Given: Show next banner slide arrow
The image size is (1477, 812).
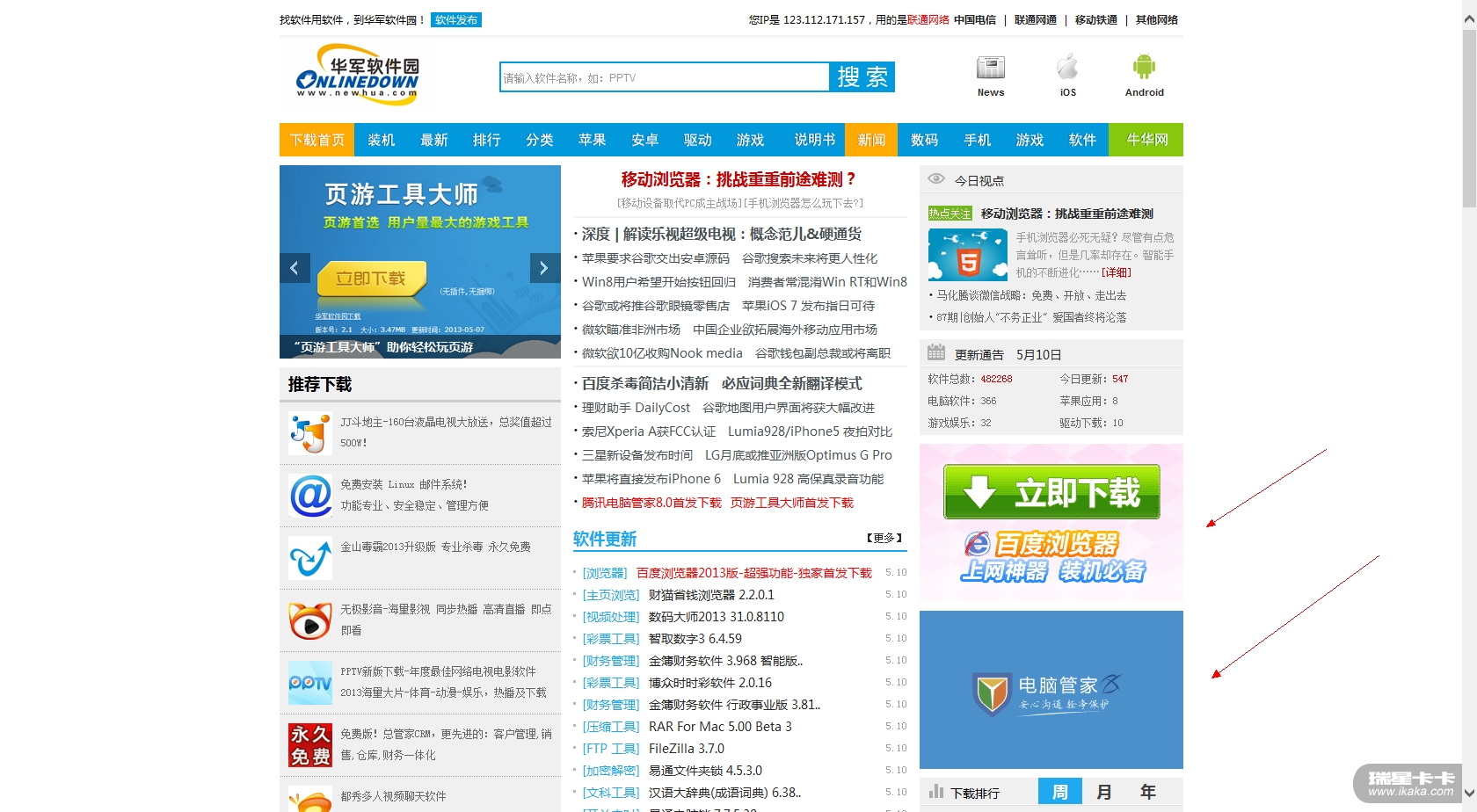Looking at the screenshot, I should (545, 268).
